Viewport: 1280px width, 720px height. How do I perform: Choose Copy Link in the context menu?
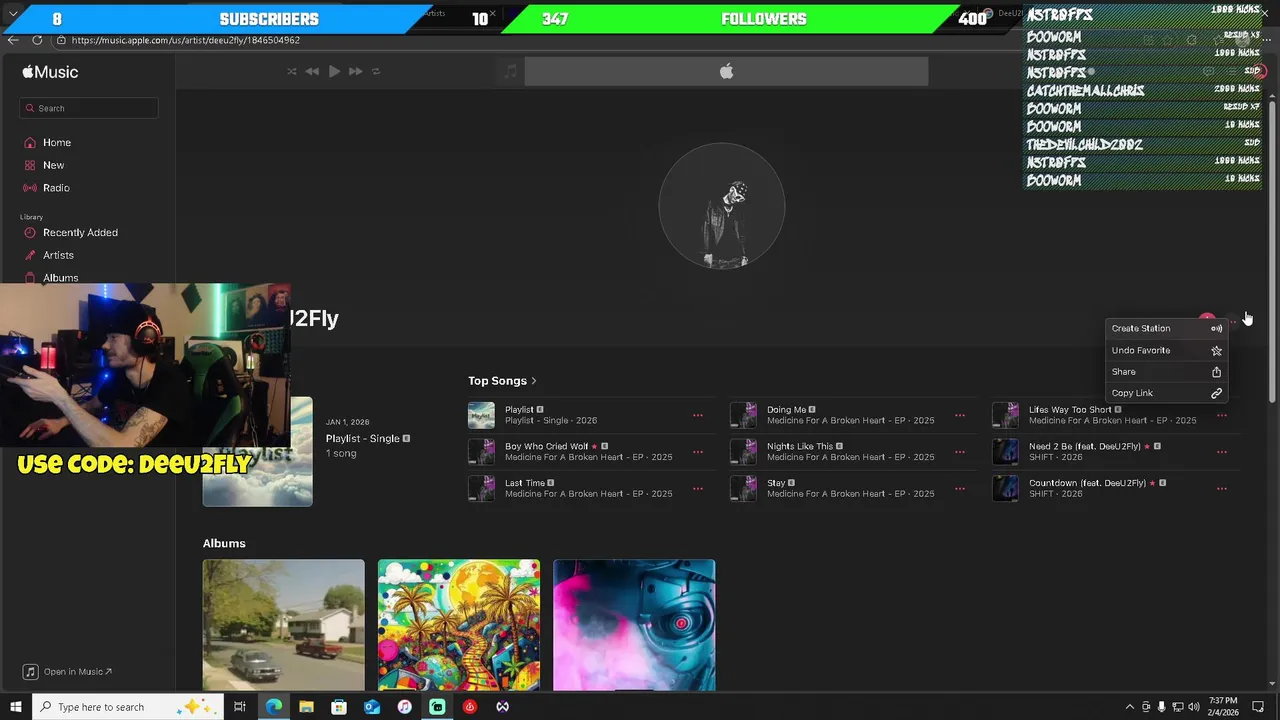[x=1166, y=393]
